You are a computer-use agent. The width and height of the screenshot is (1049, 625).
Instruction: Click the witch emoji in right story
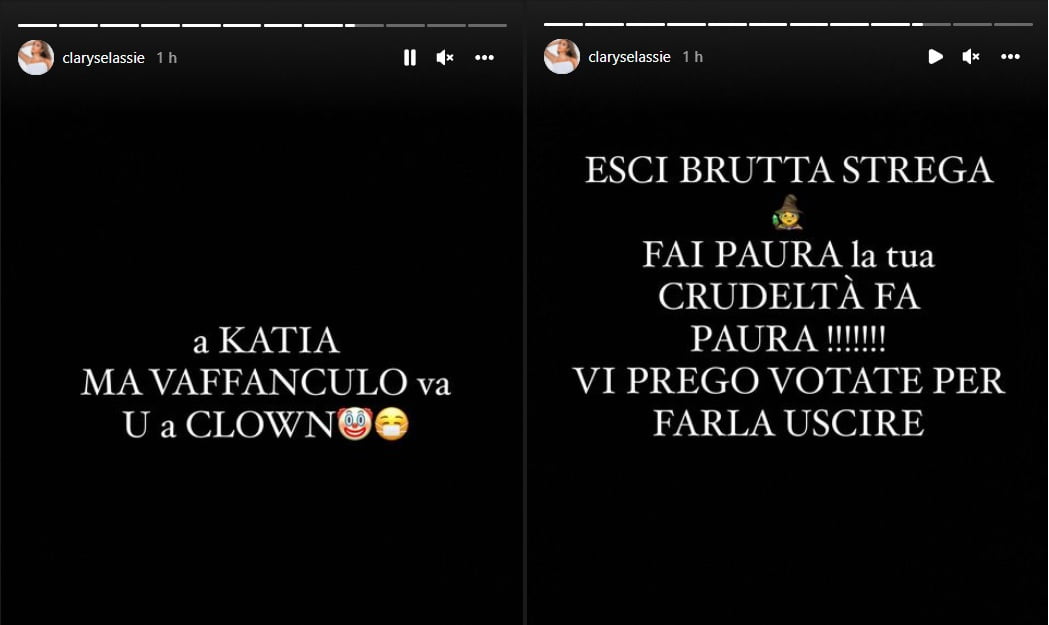coord(788,211)
